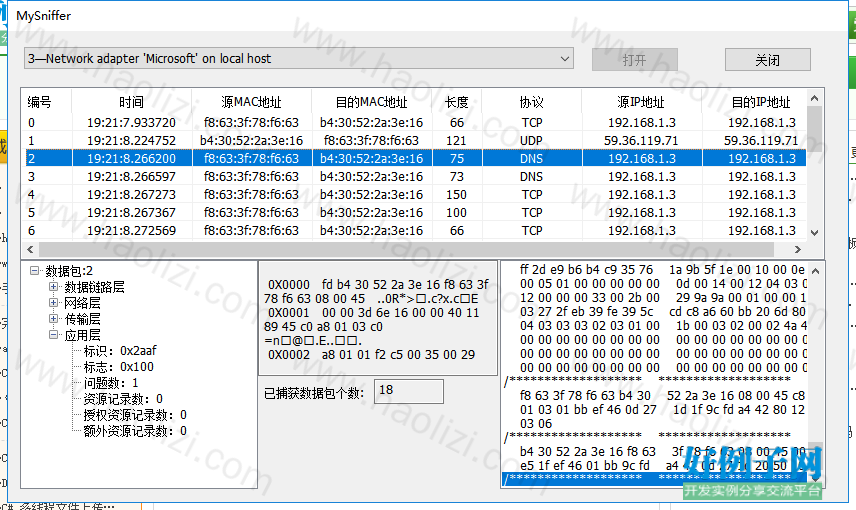Click the 时间 column header
856x510 pixels.
pos(132,102)
